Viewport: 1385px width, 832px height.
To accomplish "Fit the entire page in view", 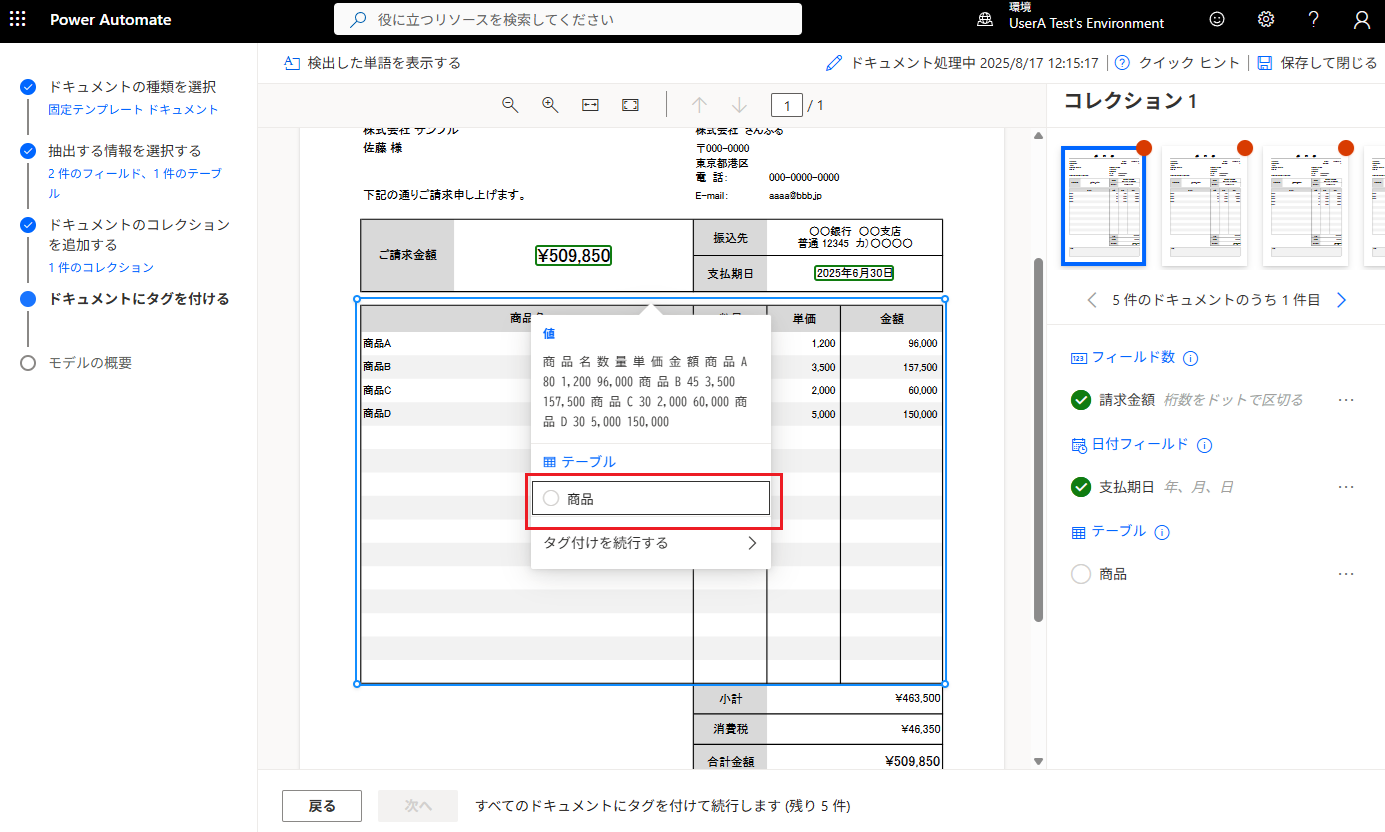I will click(x=629, y=104).
